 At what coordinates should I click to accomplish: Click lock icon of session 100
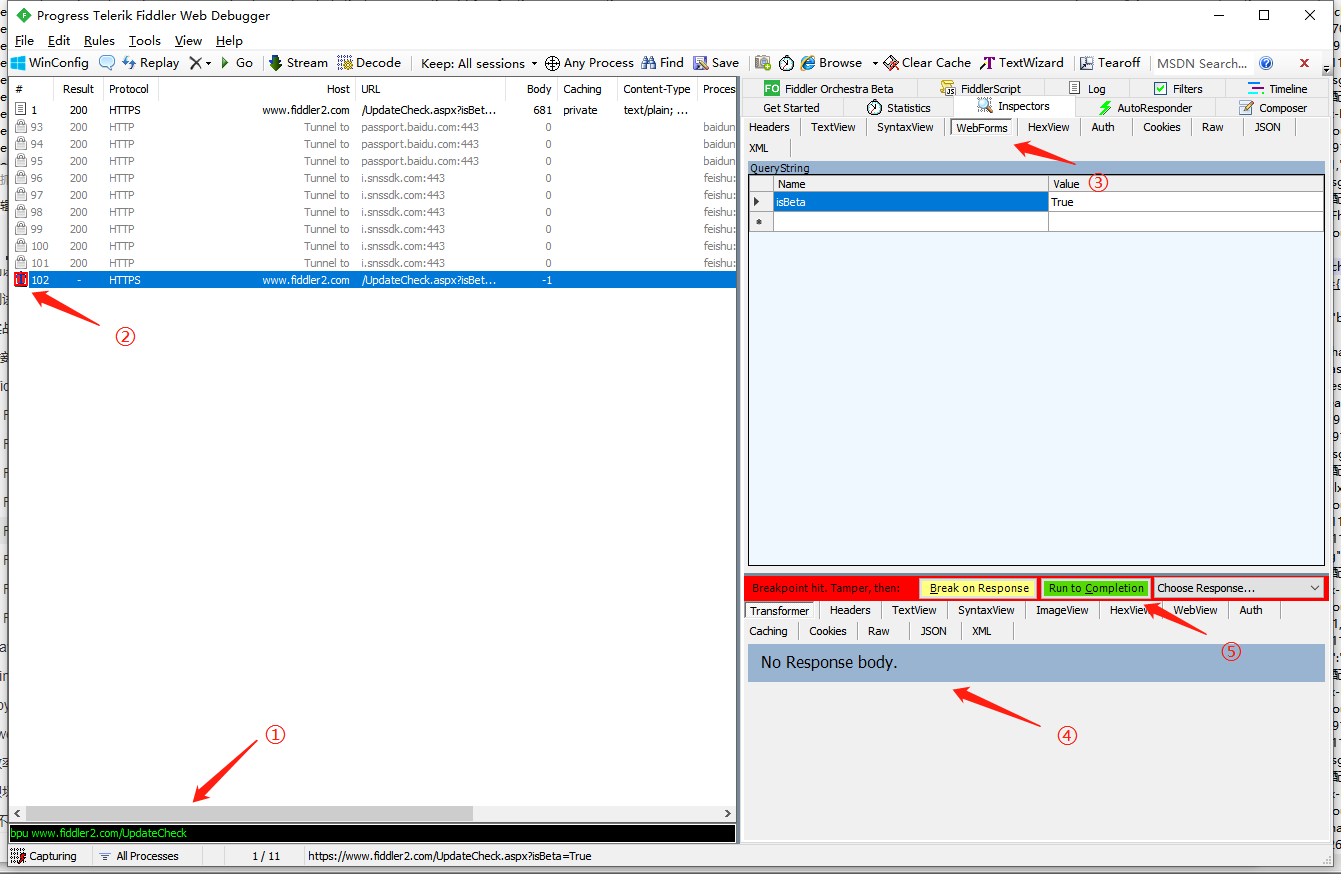[x=21, y=246]
